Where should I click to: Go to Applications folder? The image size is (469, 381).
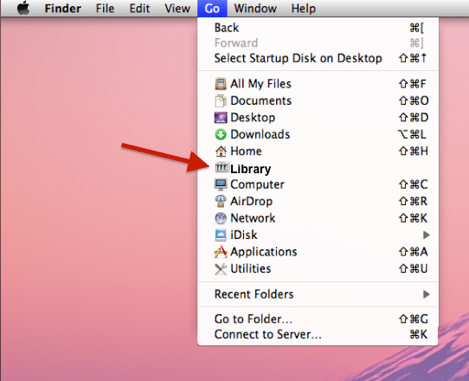[x=318, y=252]
